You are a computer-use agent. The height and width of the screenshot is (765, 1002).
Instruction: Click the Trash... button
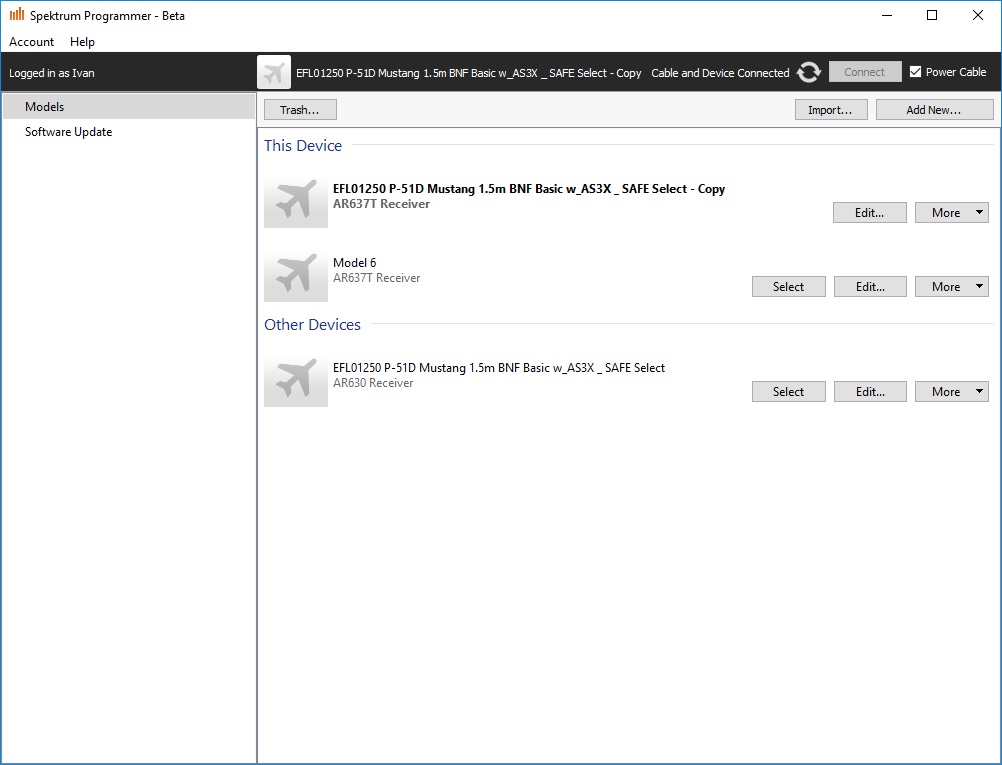point(300,110)
